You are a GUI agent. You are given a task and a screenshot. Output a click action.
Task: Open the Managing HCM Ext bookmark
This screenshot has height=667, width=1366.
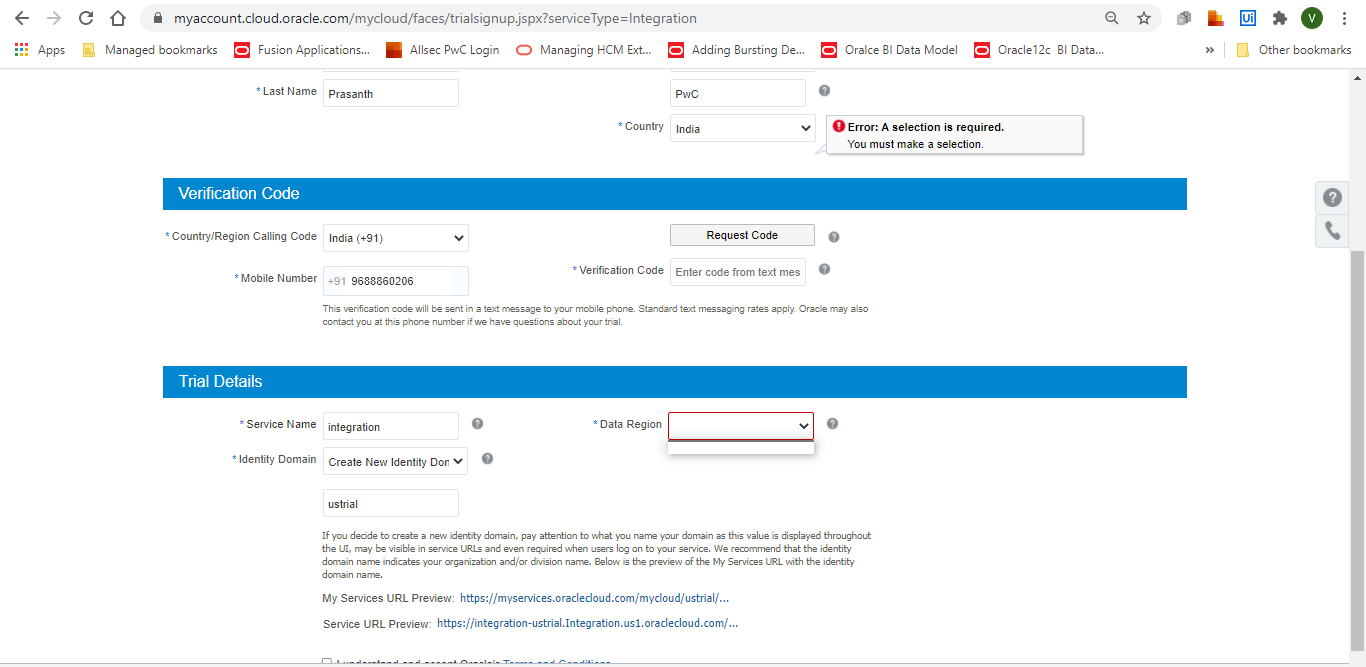coord(584,50)
